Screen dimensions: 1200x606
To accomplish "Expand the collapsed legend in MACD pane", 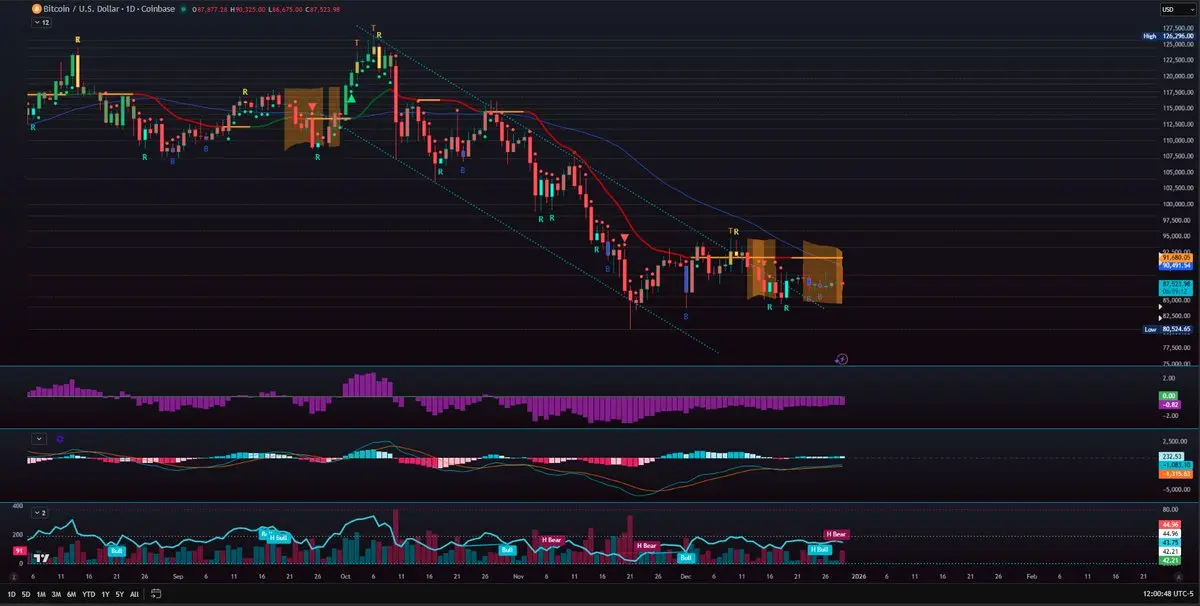I will 39,438.
